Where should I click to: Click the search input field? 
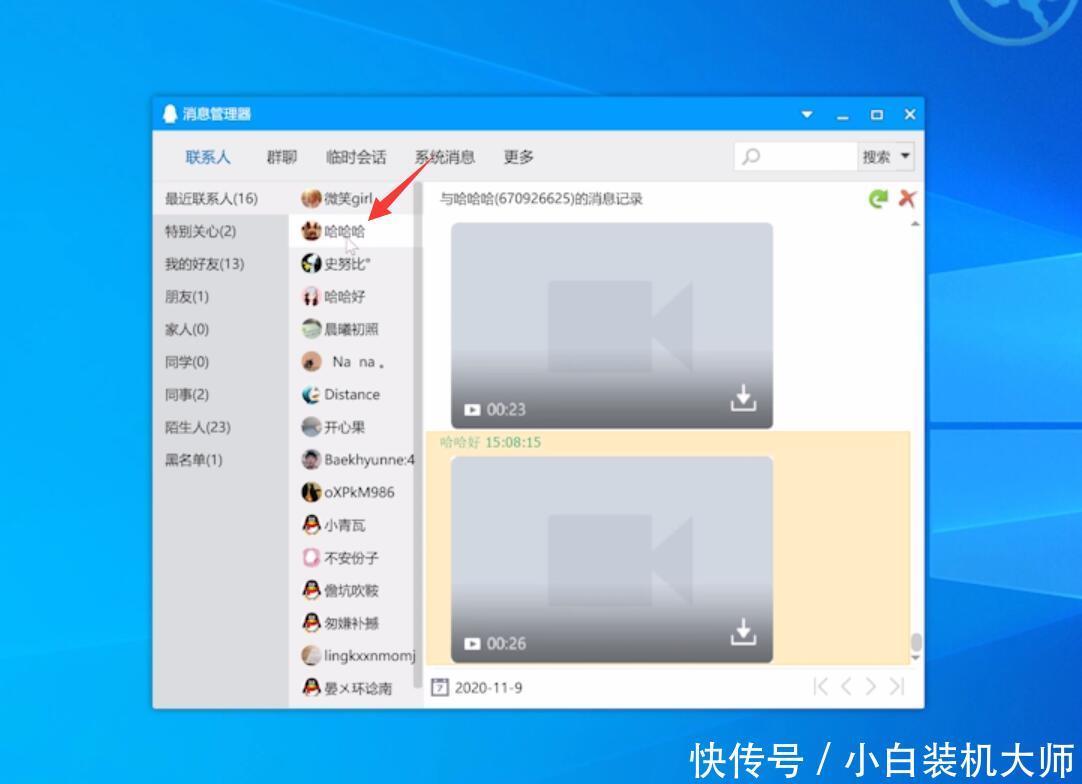click(800, 156)
